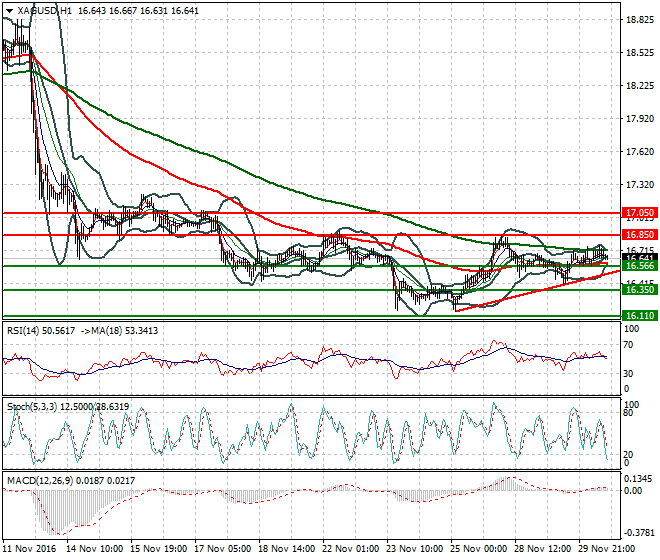Select the green 16.350 support price label
The width and height of the screenshot is (660, 560).
point(639,290)
